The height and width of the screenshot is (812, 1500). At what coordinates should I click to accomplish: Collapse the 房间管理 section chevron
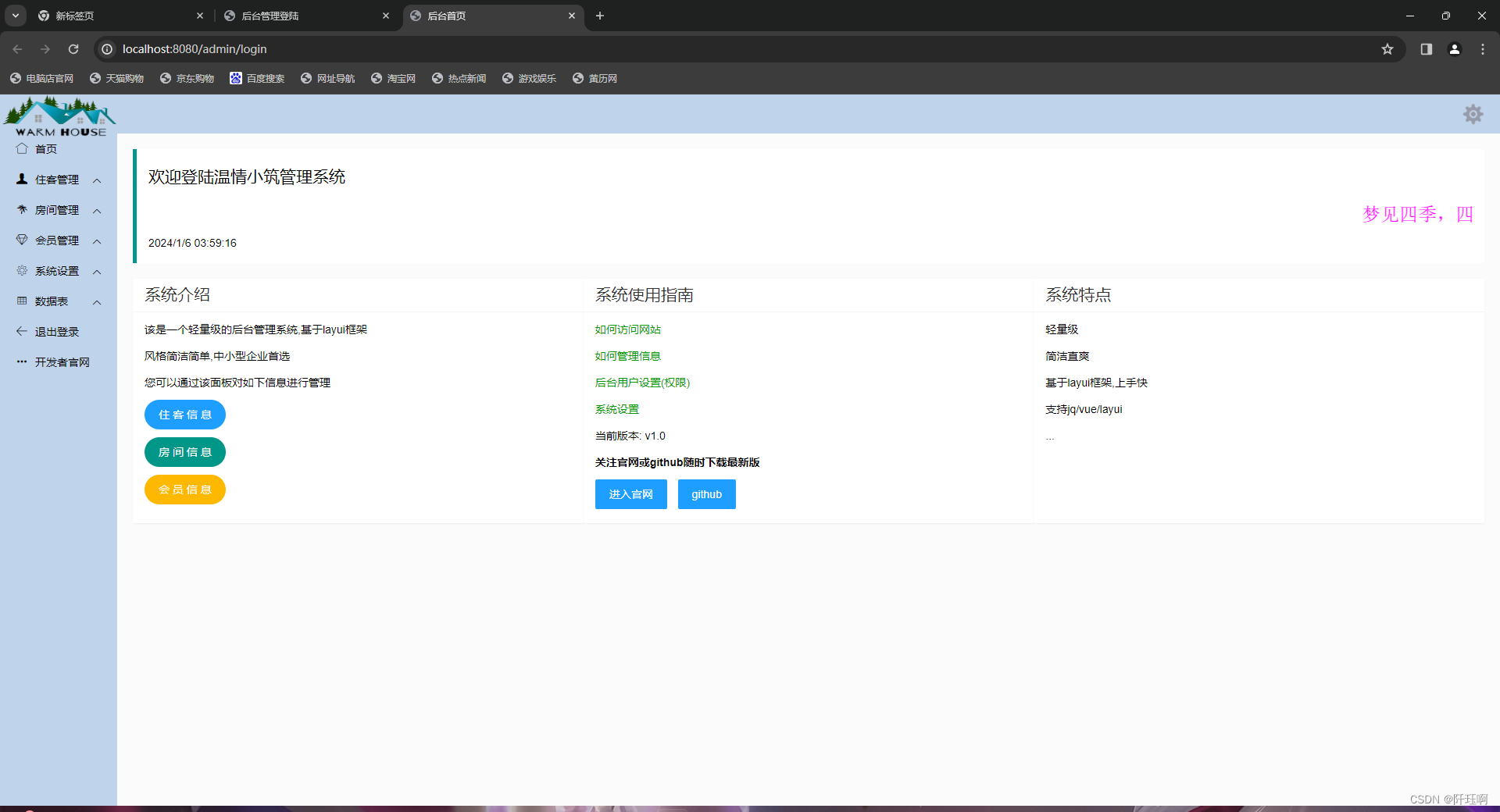[97, 211]
